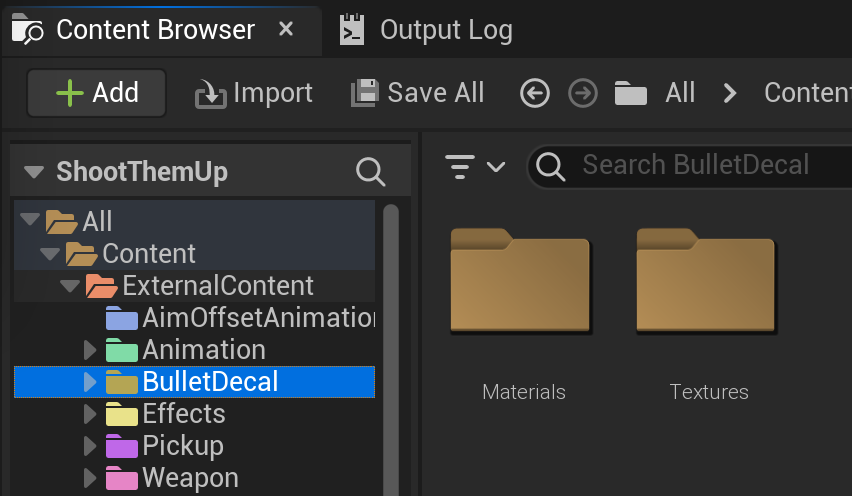Expand the Animation folder arrow
The image size is (852, 496).
(x=90, y=350)
